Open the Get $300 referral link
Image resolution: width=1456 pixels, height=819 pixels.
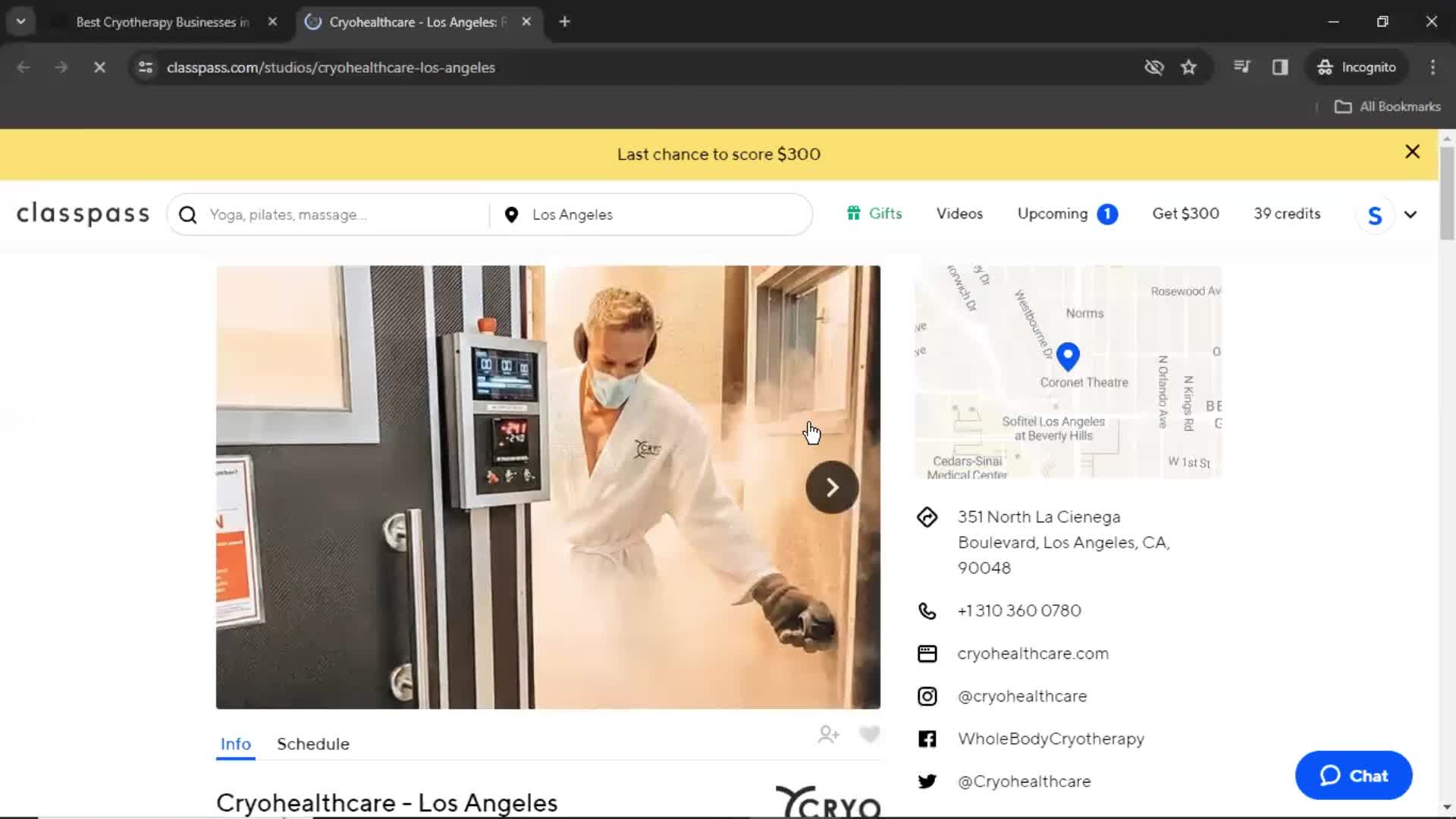[x=1185, y=214]
